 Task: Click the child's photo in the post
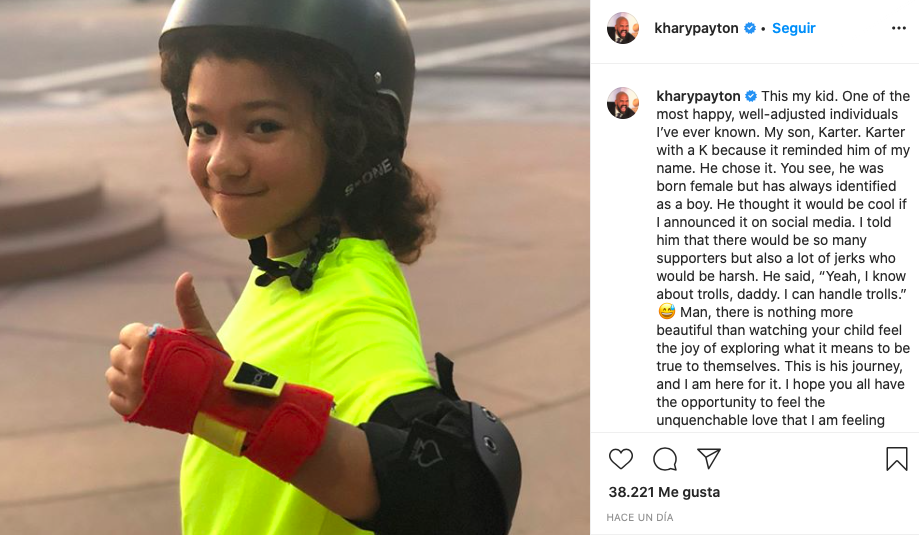295,267
